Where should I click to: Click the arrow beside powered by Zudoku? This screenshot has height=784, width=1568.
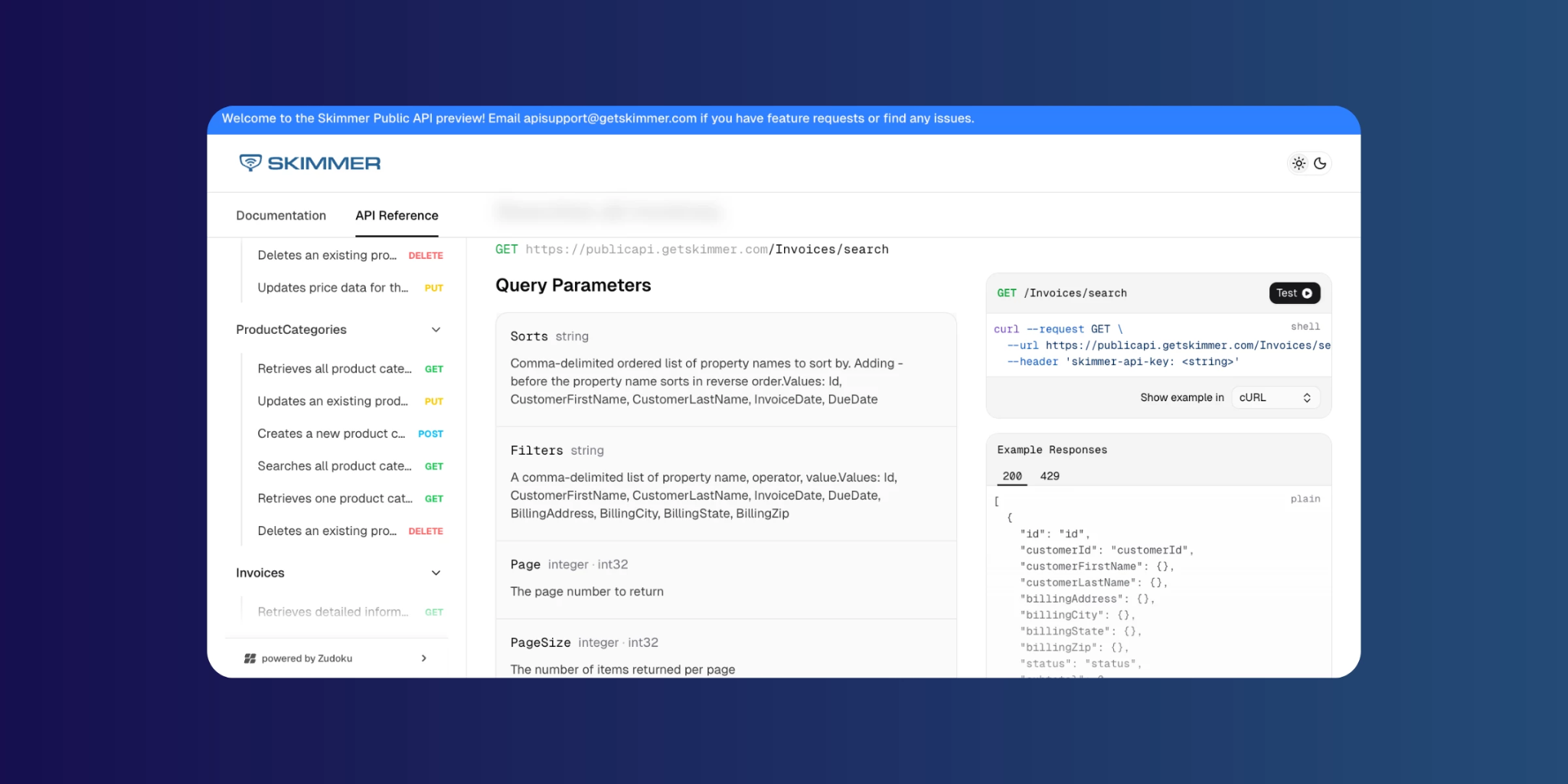[423, 658]
